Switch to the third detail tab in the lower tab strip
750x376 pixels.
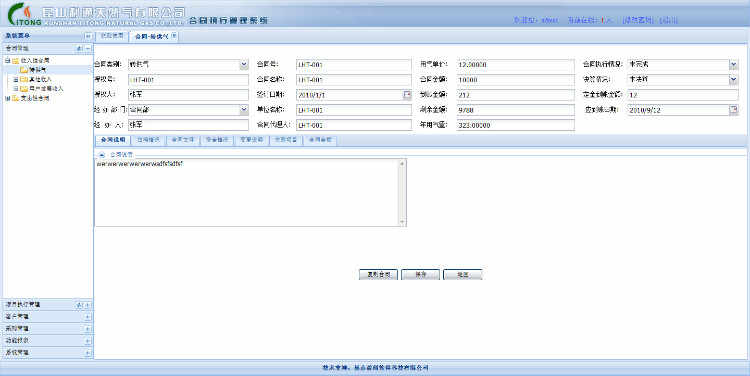[x=183, y=140]
